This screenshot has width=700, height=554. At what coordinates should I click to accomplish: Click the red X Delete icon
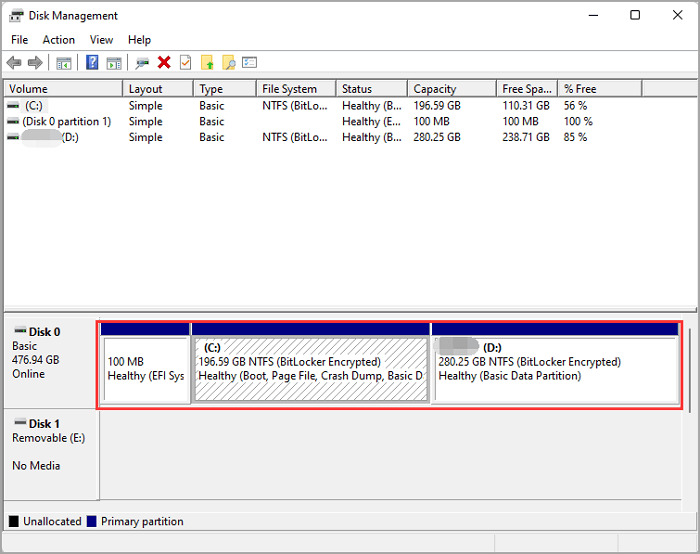coord(164,63)
